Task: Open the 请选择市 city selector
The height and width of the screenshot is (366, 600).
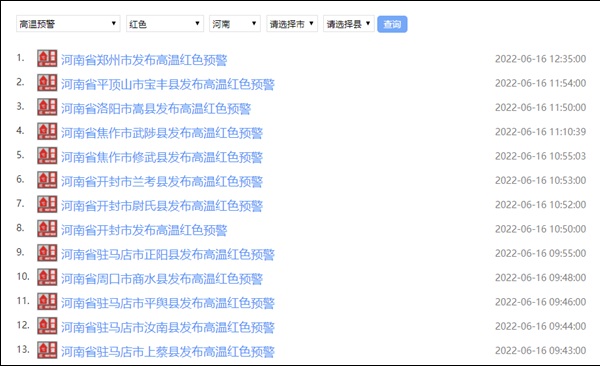Action: click(x=292, y=24)
